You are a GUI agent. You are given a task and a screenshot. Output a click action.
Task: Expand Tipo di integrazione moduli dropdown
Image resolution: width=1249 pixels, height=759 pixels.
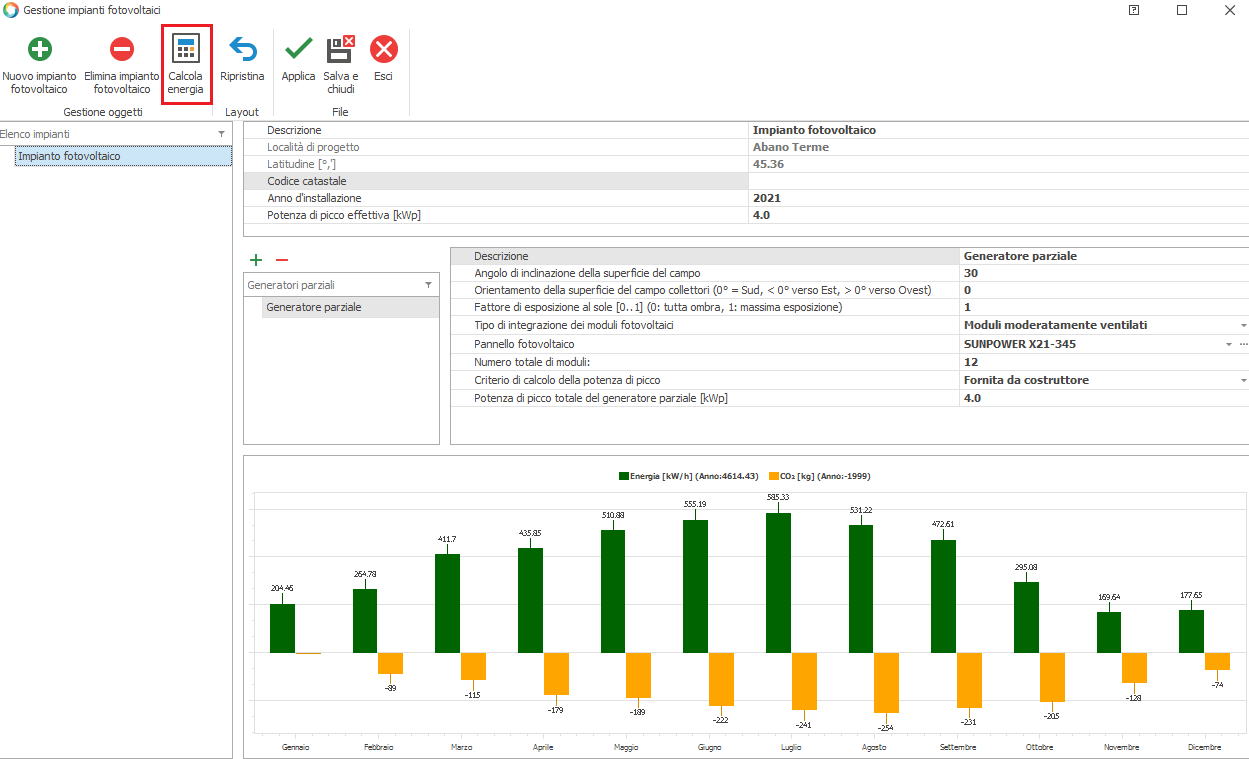coord(1243,326)
